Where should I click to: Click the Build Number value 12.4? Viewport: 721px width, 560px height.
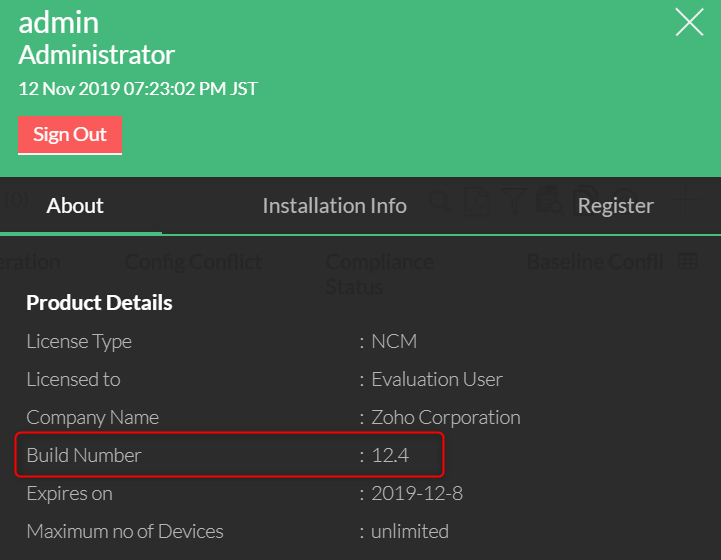point(391,456)
